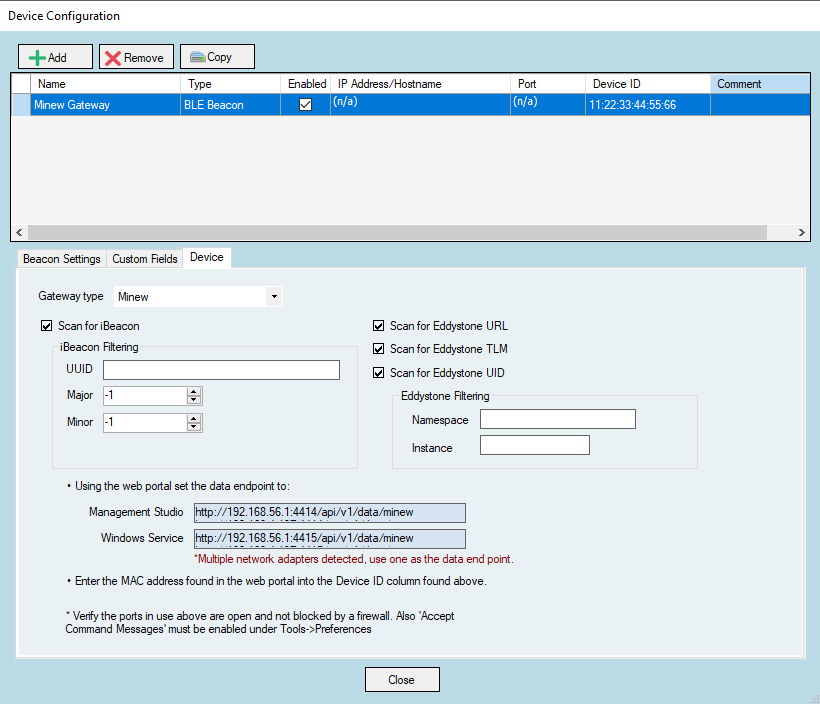The image size is (820, 704).
Task: Click the red X Remove device icon
Action: (x=112, y=56)
